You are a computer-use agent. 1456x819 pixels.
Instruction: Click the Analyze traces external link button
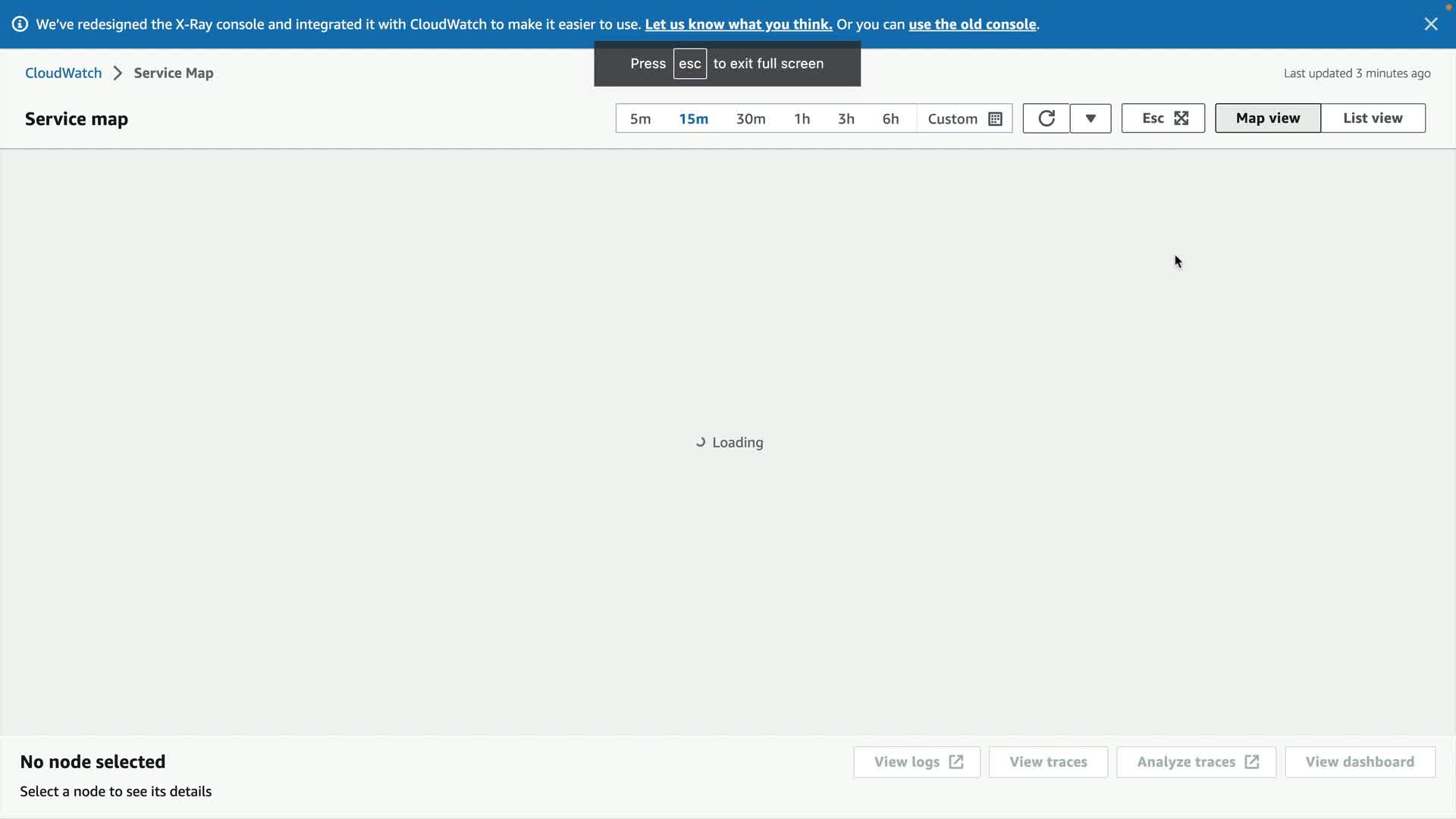pyautogui.click(x=1196, y=762)
